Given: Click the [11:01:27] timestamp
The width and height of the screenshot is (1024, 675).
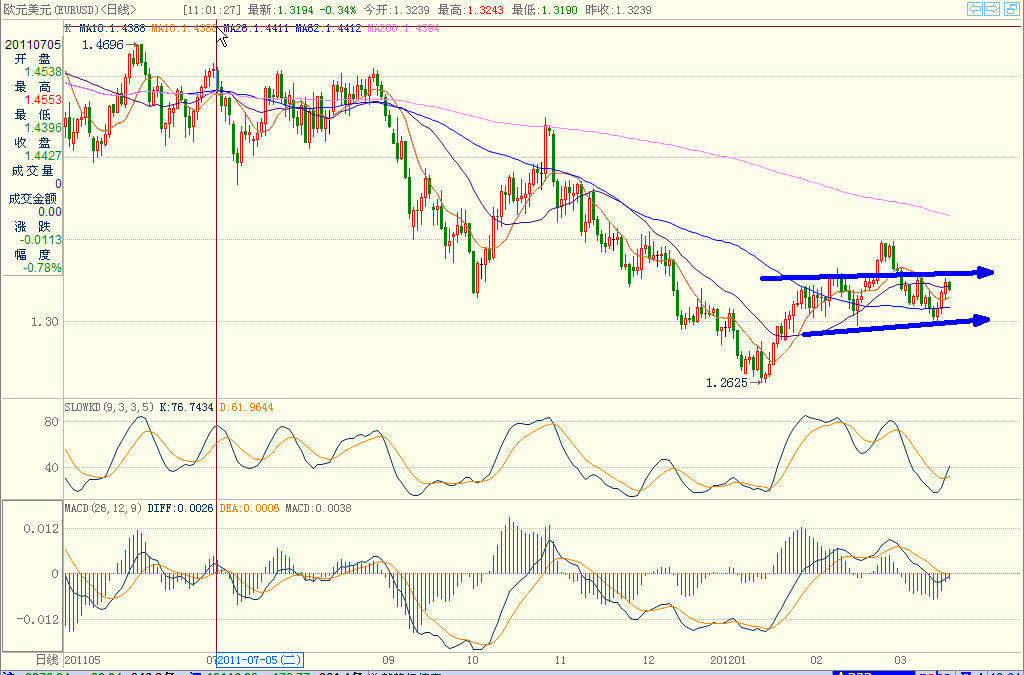Looking at the screenshot, I should 212,10.
